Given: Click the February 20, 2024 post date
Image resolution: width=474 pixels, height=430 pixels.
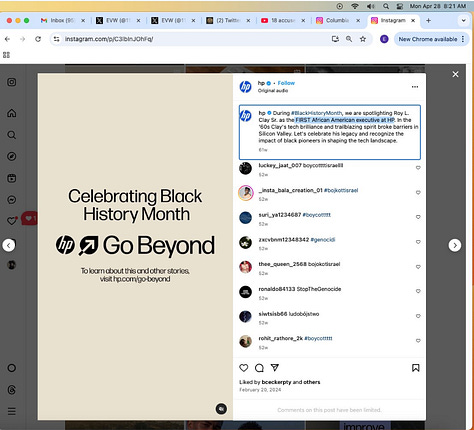Looking at the screenshot, I should (260, 389).
